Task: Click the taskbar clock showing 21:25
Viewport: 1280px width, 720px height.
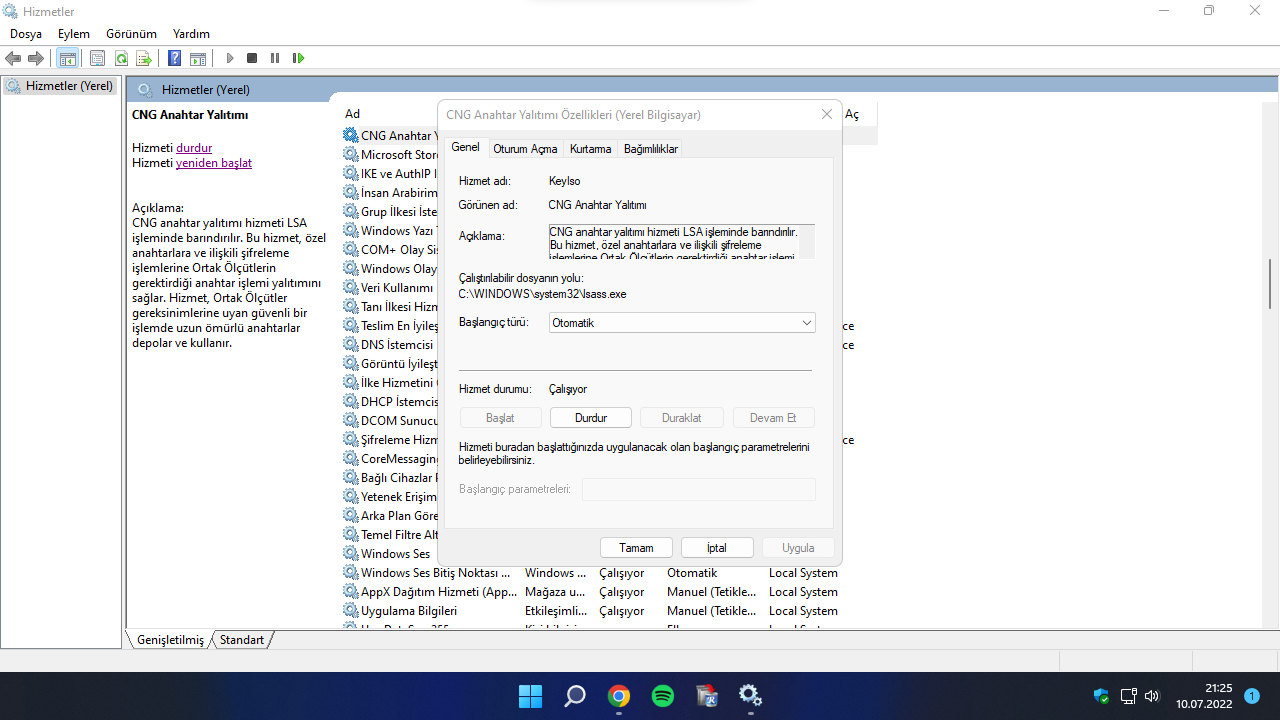Action: 1203,696
